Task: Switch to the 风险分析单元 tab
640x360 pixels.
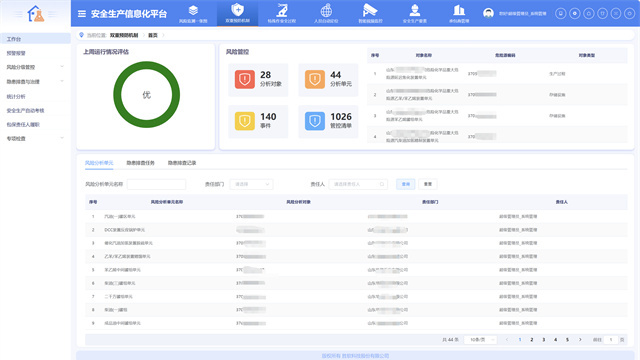Action: [99, 163]
